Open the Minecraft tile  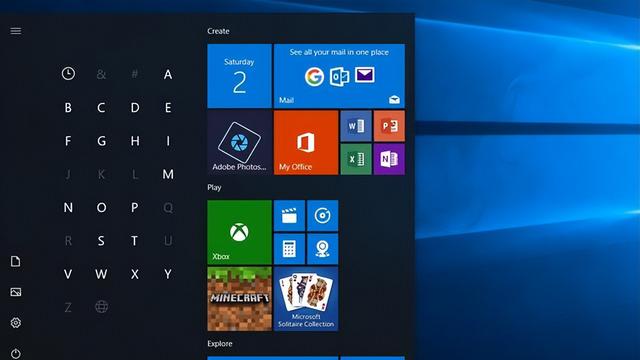pos(240,299)
